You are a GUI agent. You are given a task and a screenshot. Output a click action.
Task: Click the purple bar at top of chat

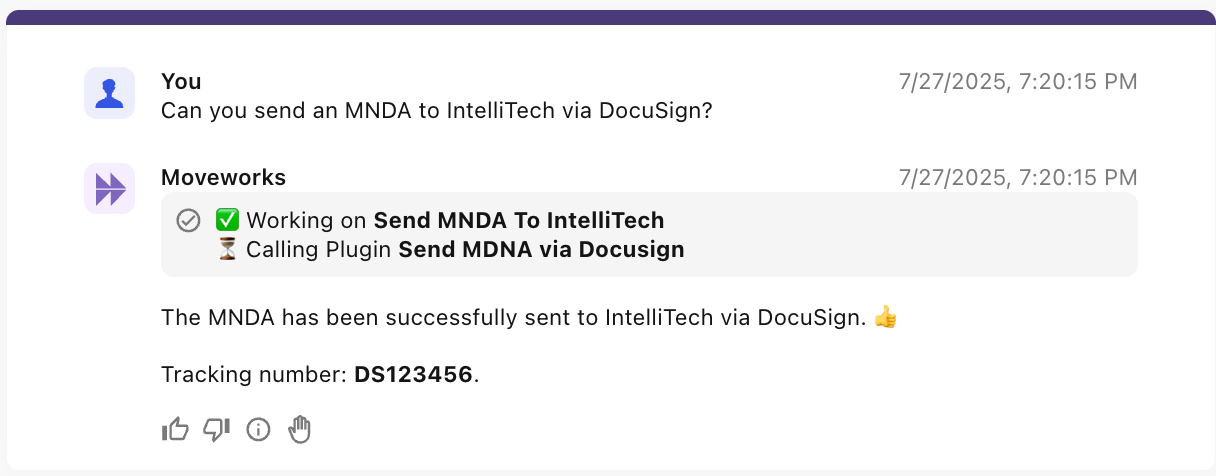click(608, 17)
